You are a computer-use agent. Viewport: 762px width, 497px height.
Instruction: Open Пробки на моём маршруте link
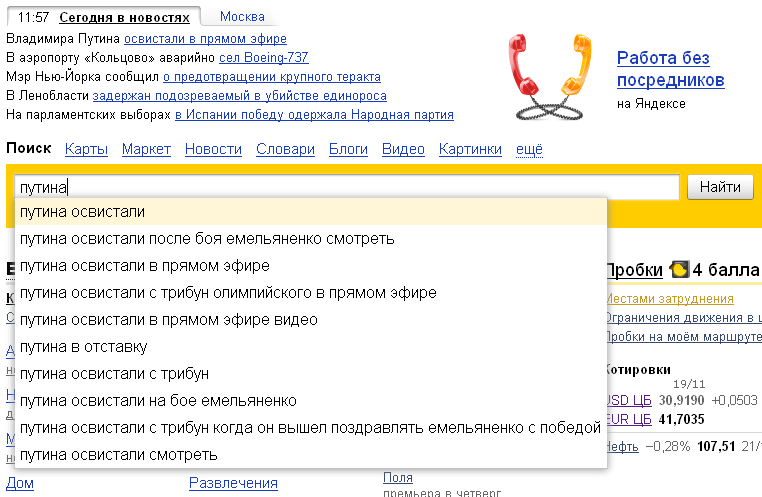[685, 337]
